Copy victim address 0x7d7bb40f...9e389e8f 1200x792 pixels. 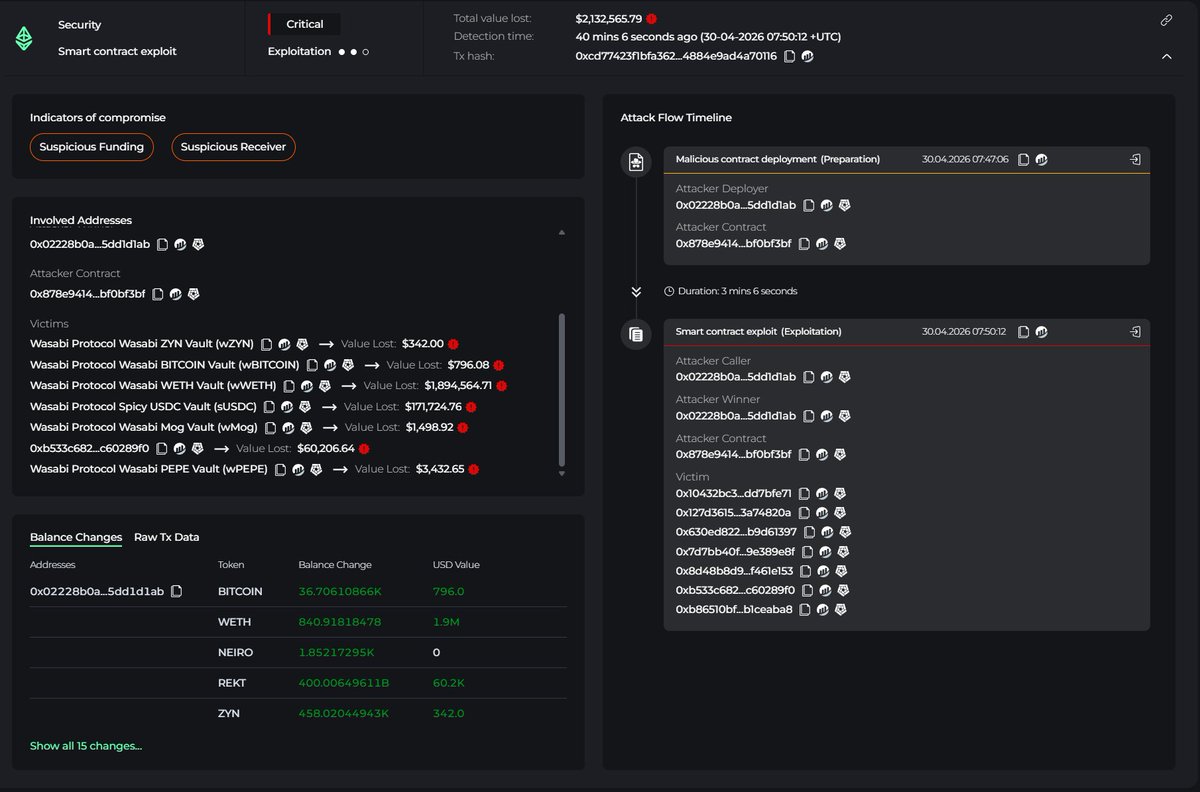808,551
